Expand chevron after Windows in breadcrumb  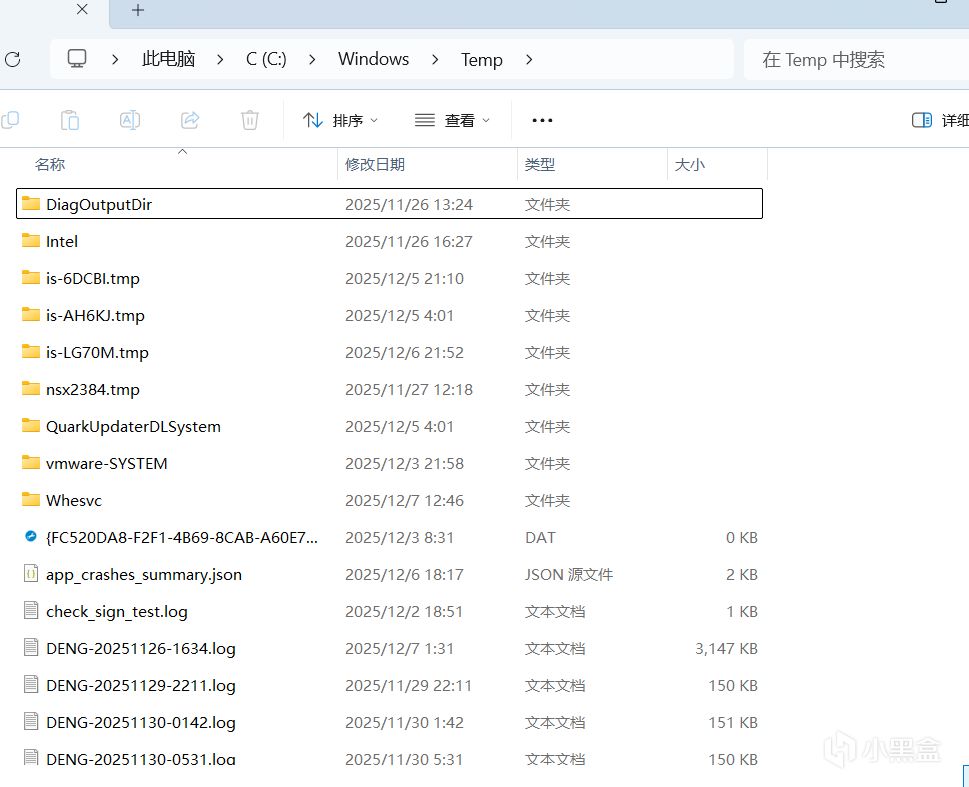pyautogui.click(x=435, y=59)
